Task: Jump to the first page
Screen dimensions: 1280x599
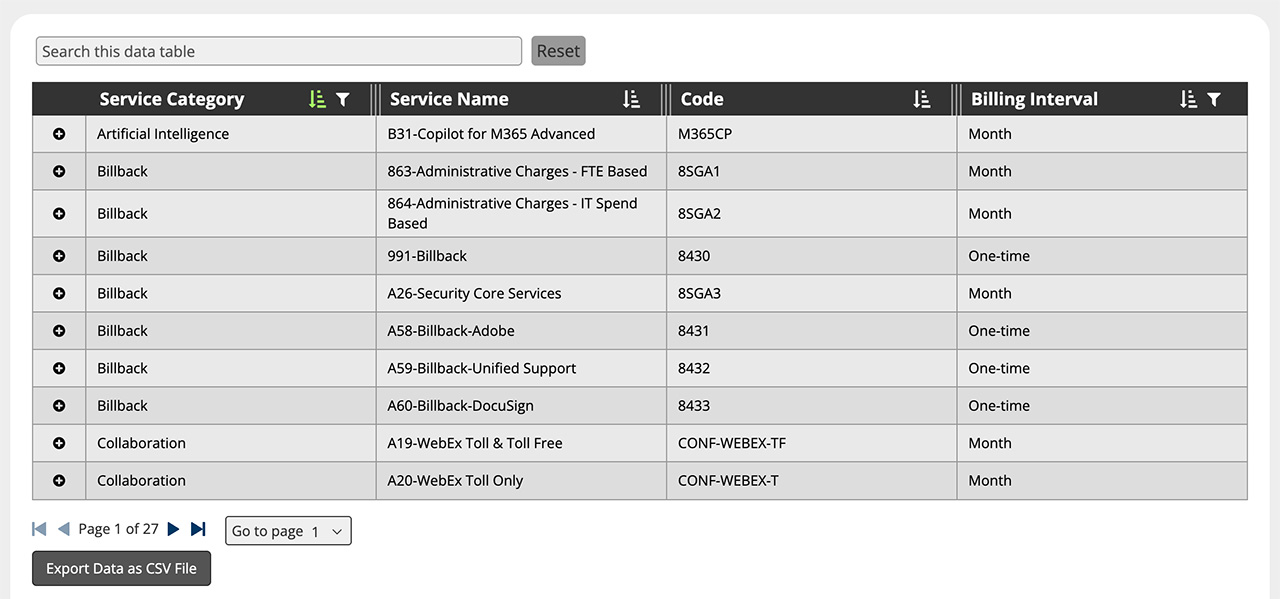Action: point(38,528)
